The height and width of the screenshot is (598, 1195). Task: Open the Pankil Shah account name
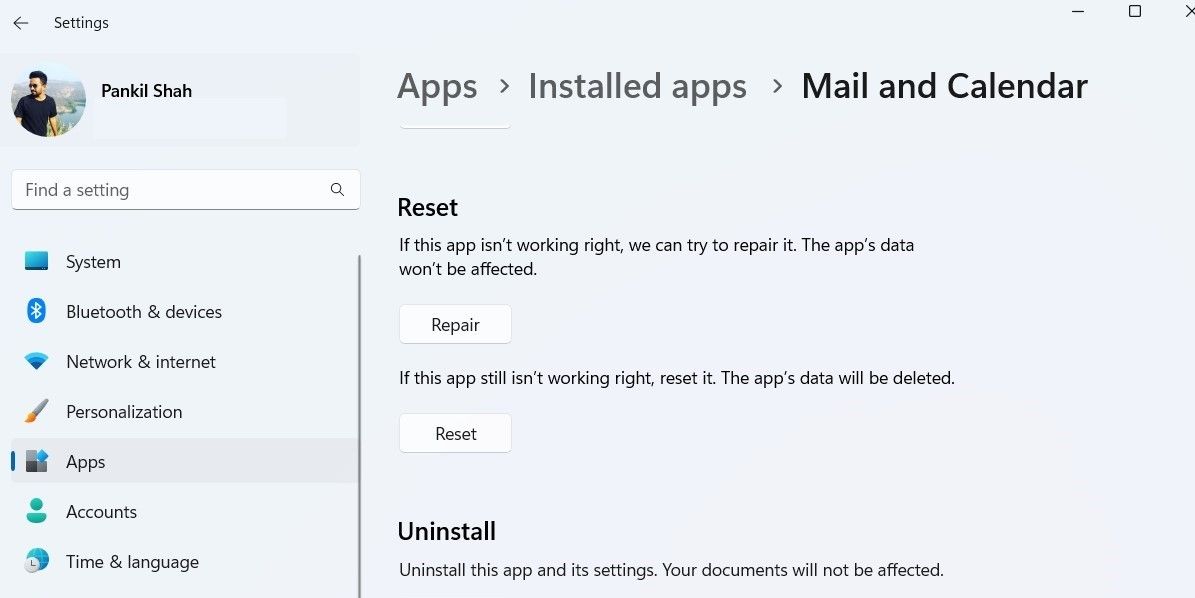point(146,91)
